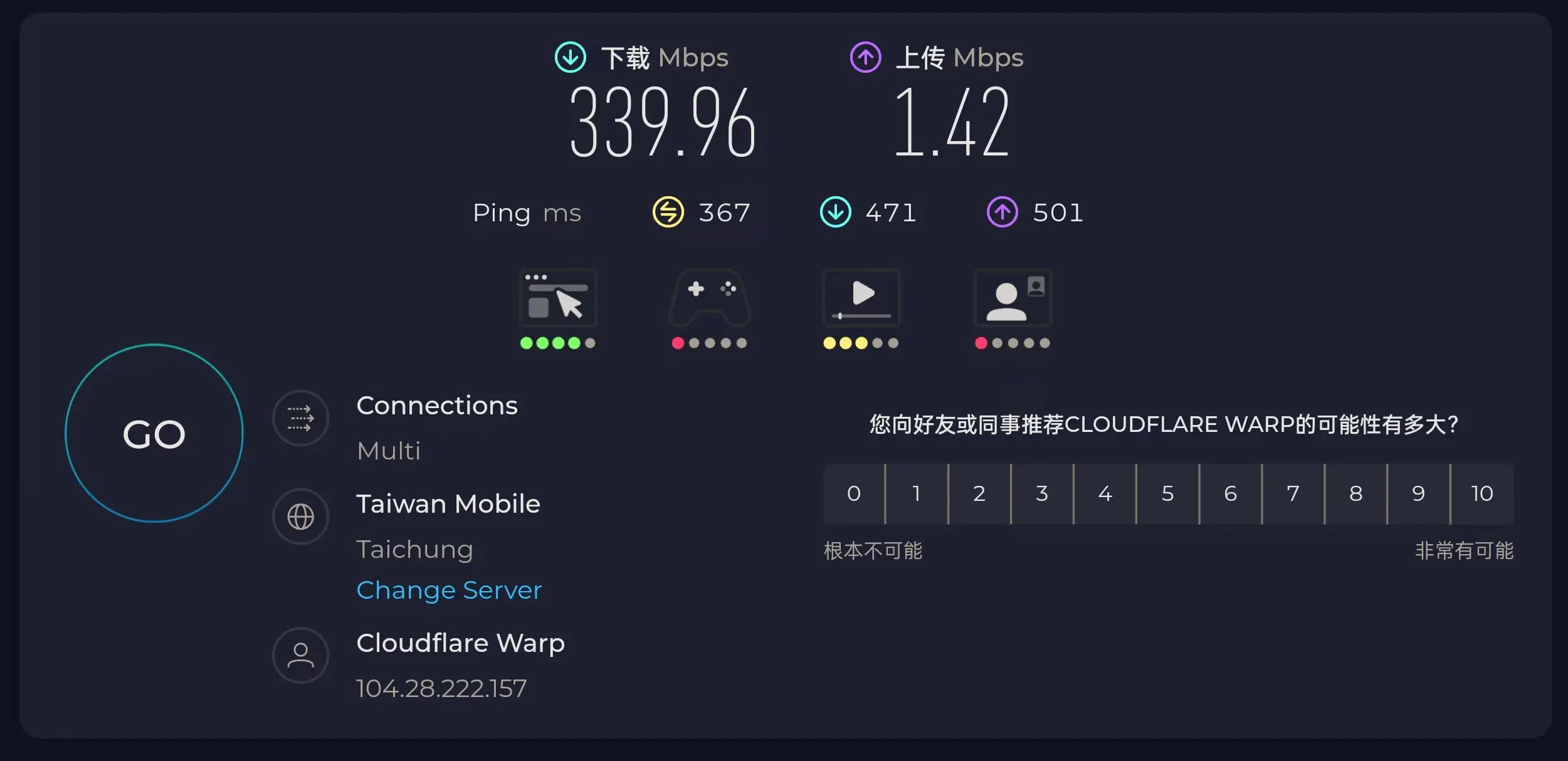Click the Connections mode arrows icon
Viewport: 1568px width, 761px height.
[x=300, y=418]
